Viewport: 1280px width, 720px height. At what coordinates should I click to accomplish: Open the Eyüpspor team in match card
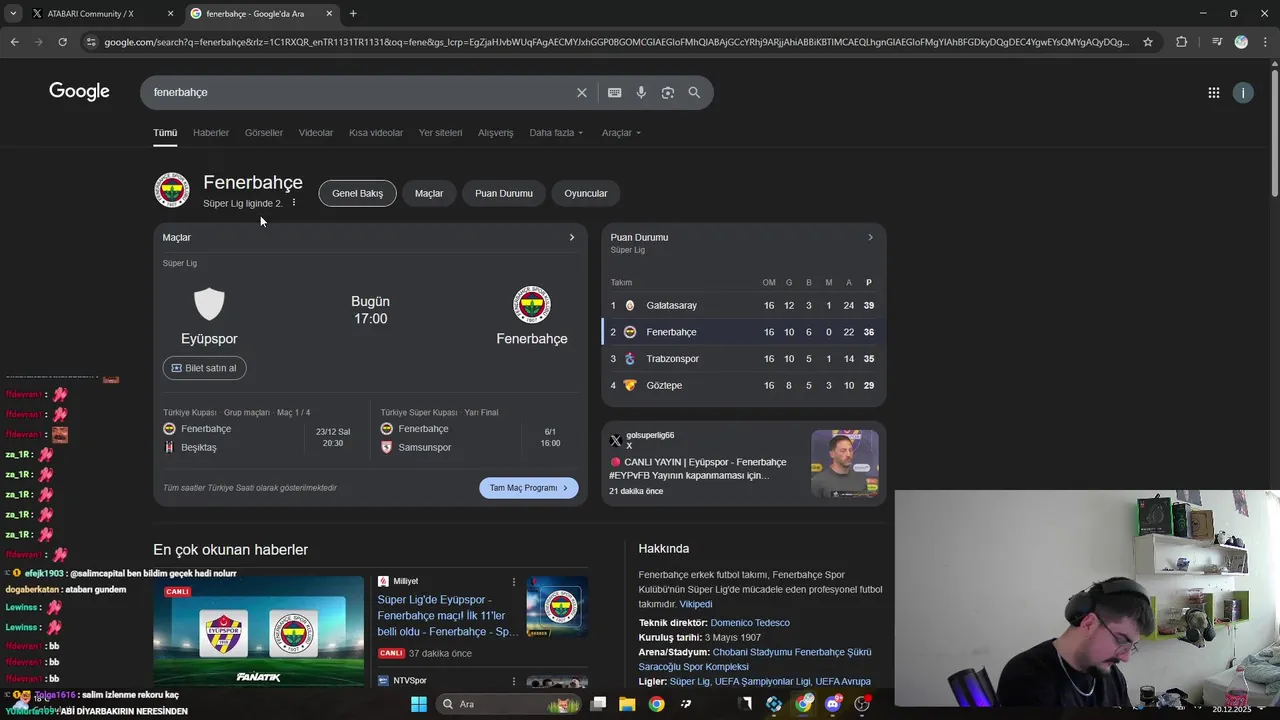click(x=209, y=316)
